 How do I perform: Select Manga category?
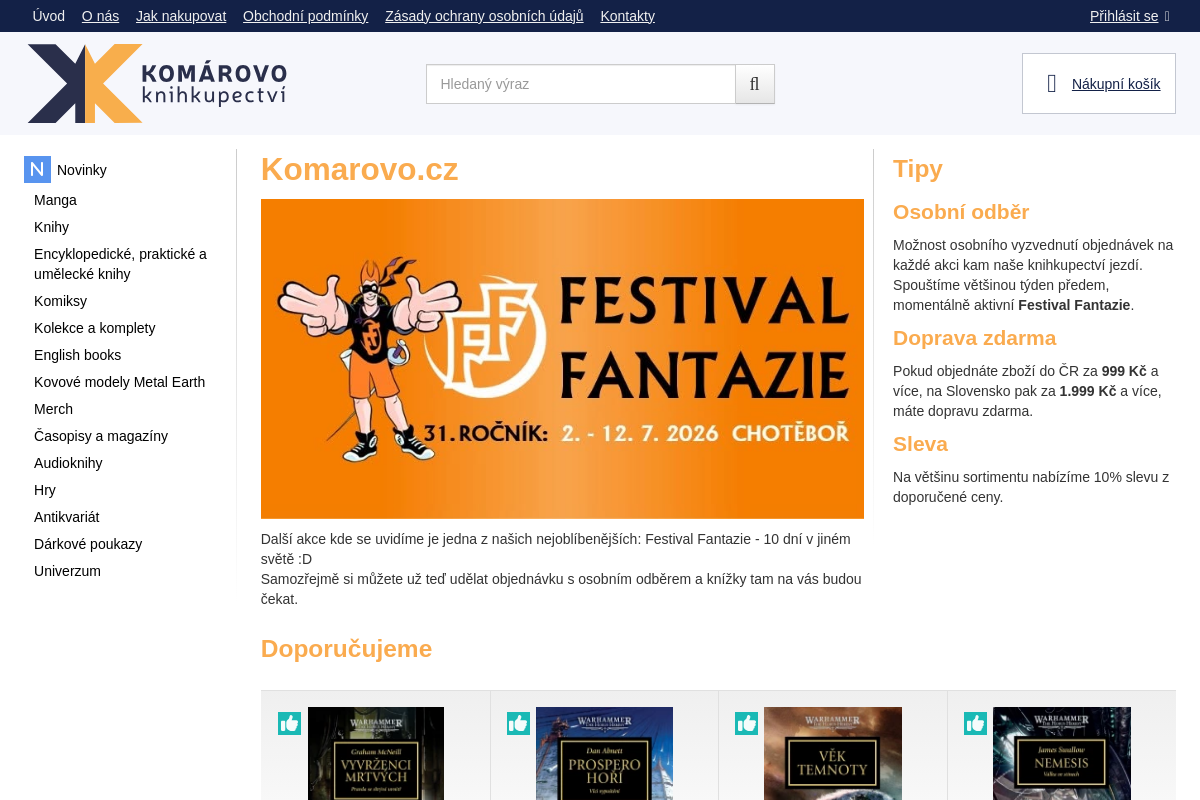tap(55, 200)
